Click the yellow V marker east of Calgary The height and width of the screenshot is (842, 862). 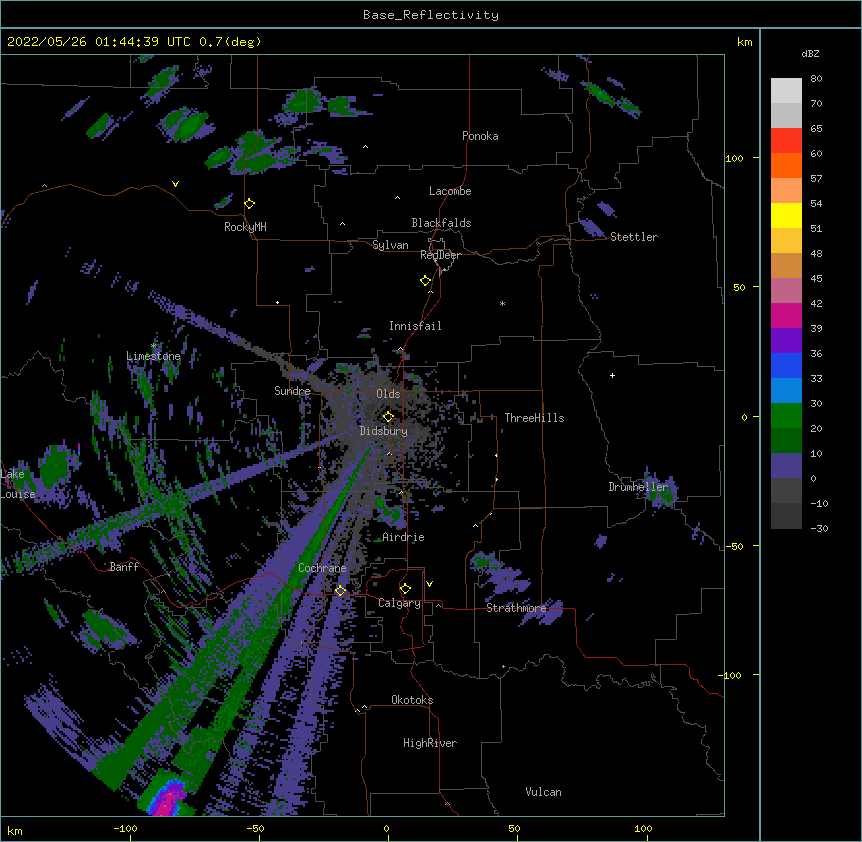(x=429, y=584)
